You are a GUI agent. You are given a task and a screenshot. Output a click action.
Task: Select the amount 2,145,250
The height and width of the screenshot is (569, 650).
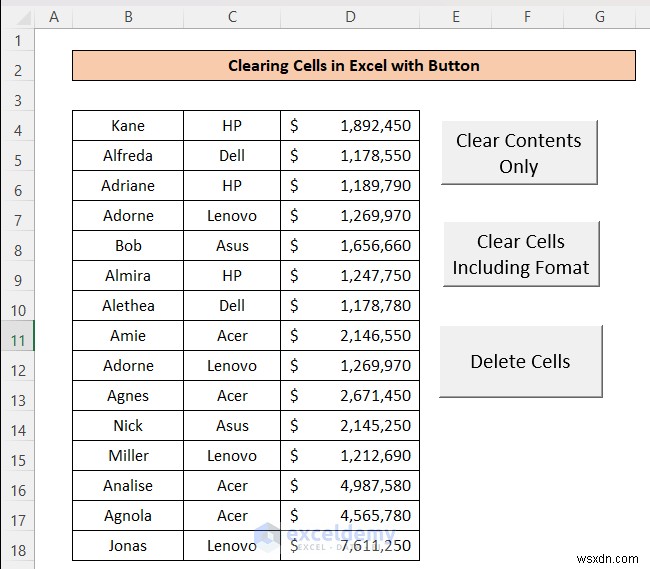(350, 426)
